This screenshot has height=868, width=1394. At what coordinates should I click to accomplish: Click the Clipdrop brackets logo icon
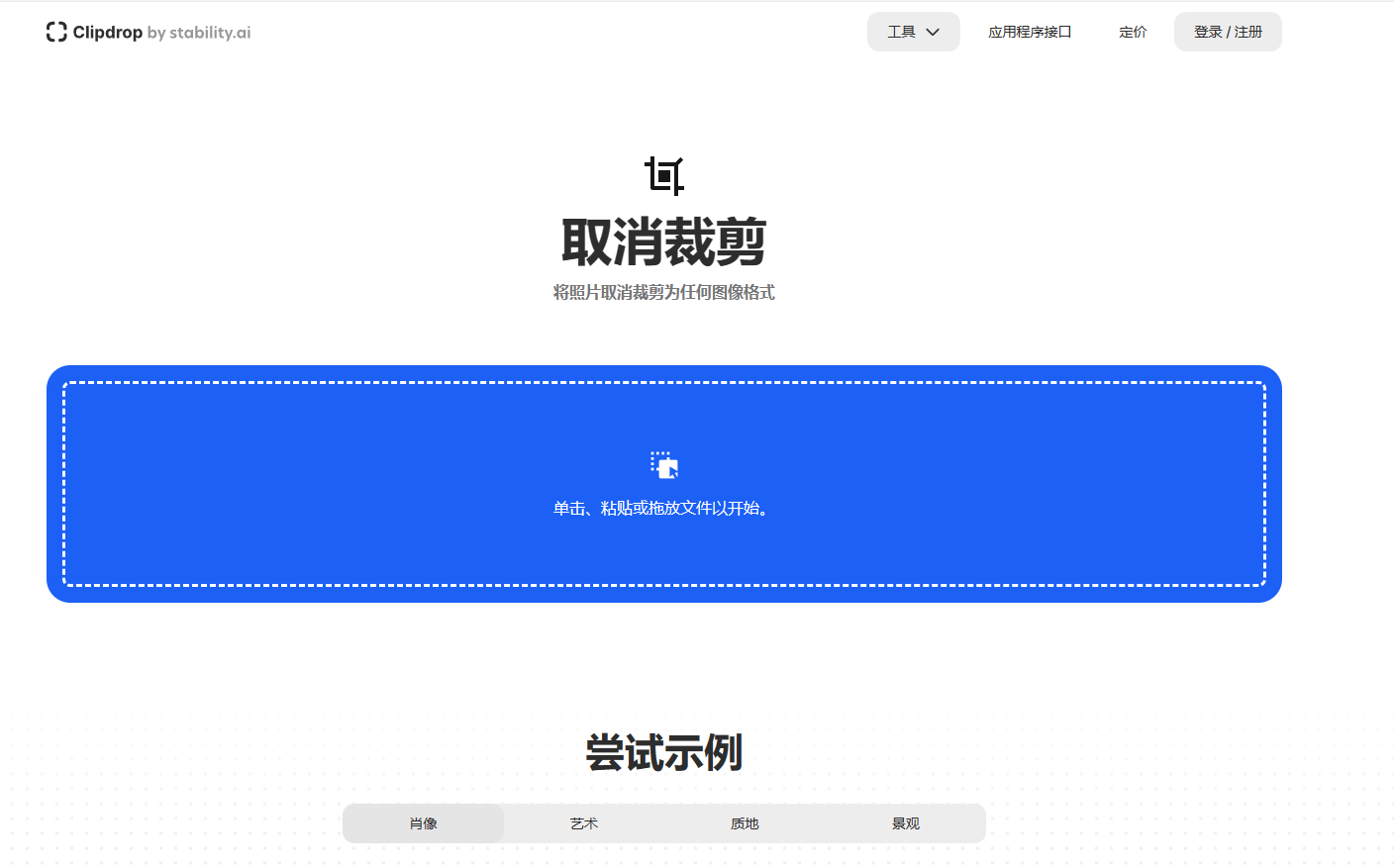point(56,32)
